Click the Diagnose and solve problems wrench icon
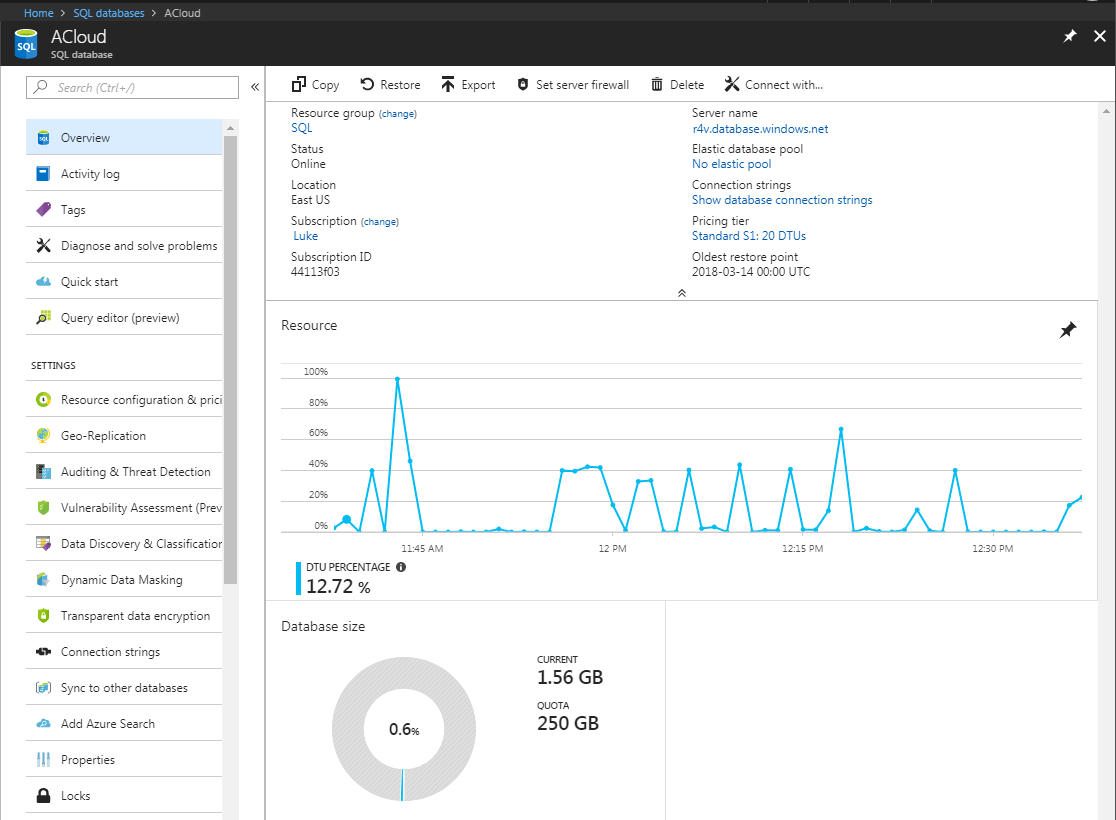This screenshot has width=1116, height=820. click(x=43, y=246)
